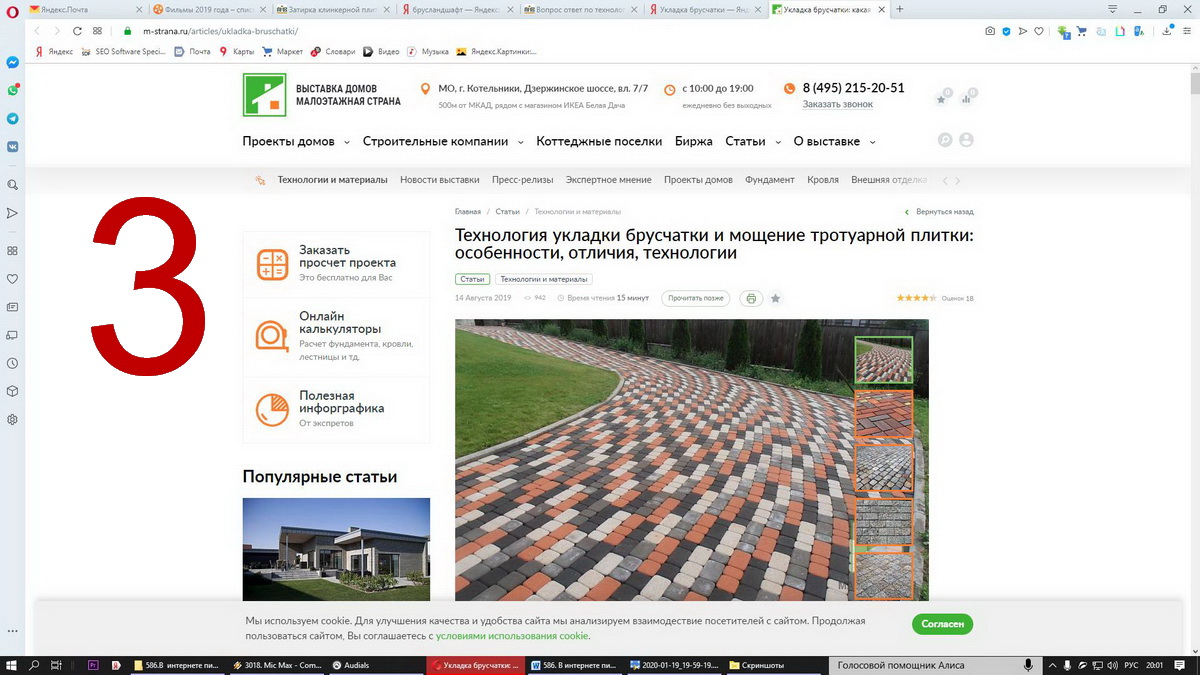Add article to favorites via star icon

tap(776, 297)
